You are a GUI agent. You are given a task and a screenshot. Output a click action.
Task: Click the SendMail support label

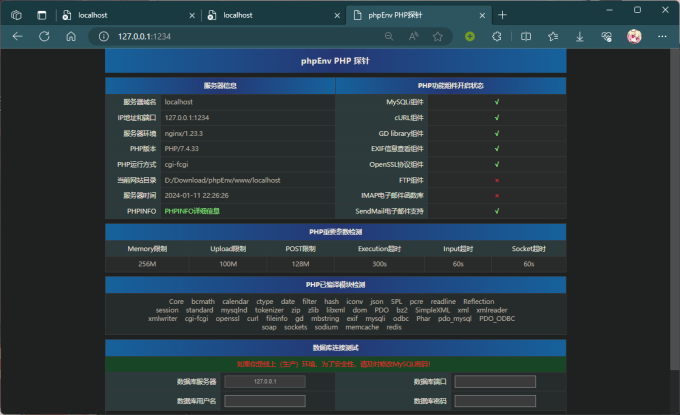click(x=389, y=211)
